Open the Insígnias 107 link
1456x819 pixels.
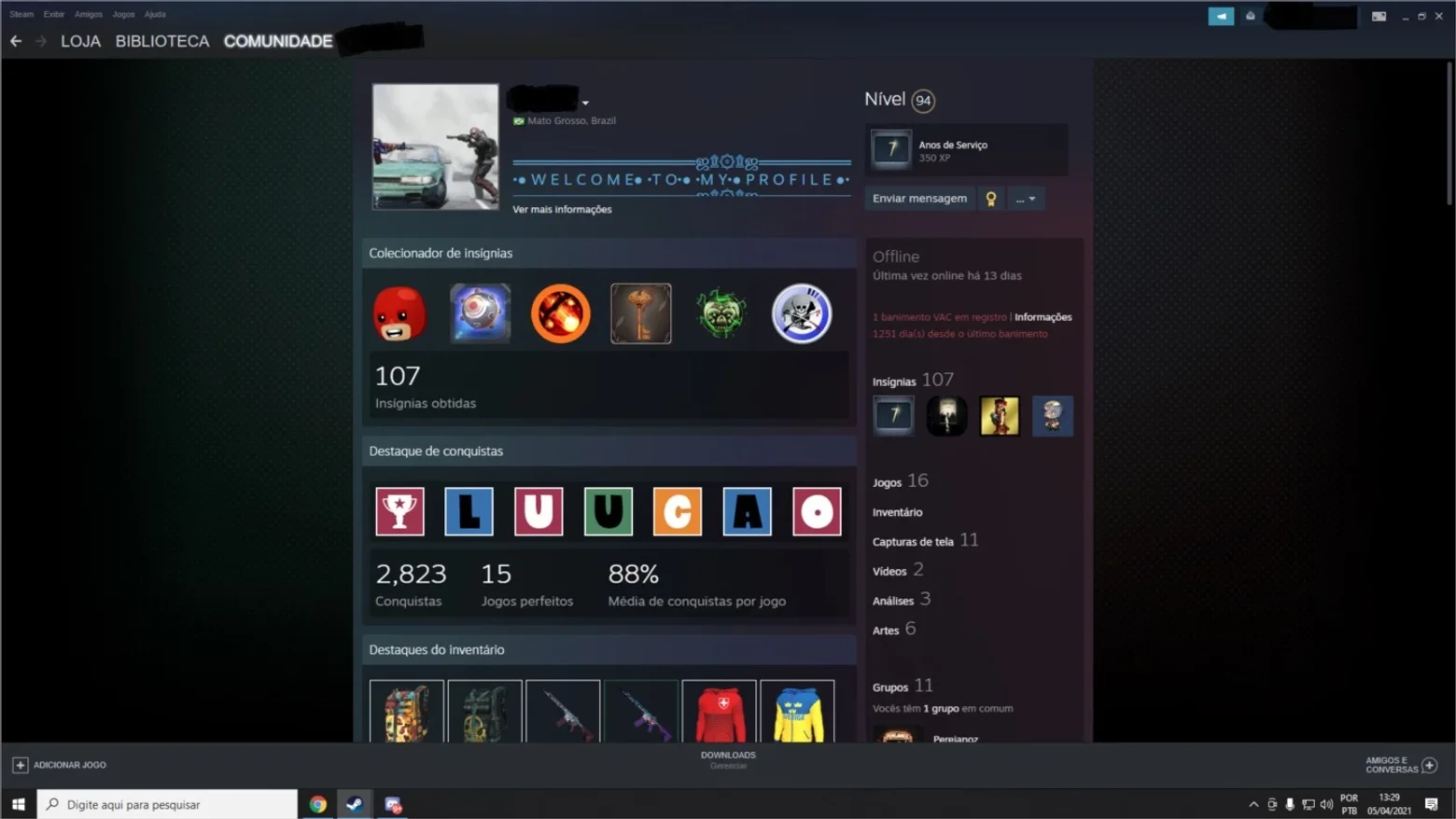pyautogui.click(x=913, y=381)
